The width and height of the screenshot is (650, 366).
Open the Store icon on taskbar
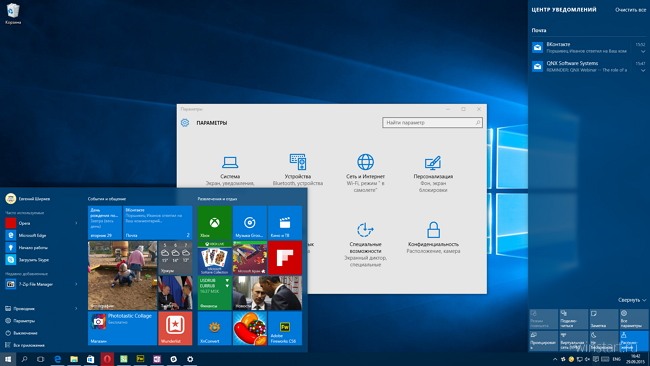[x=90, y=359]
